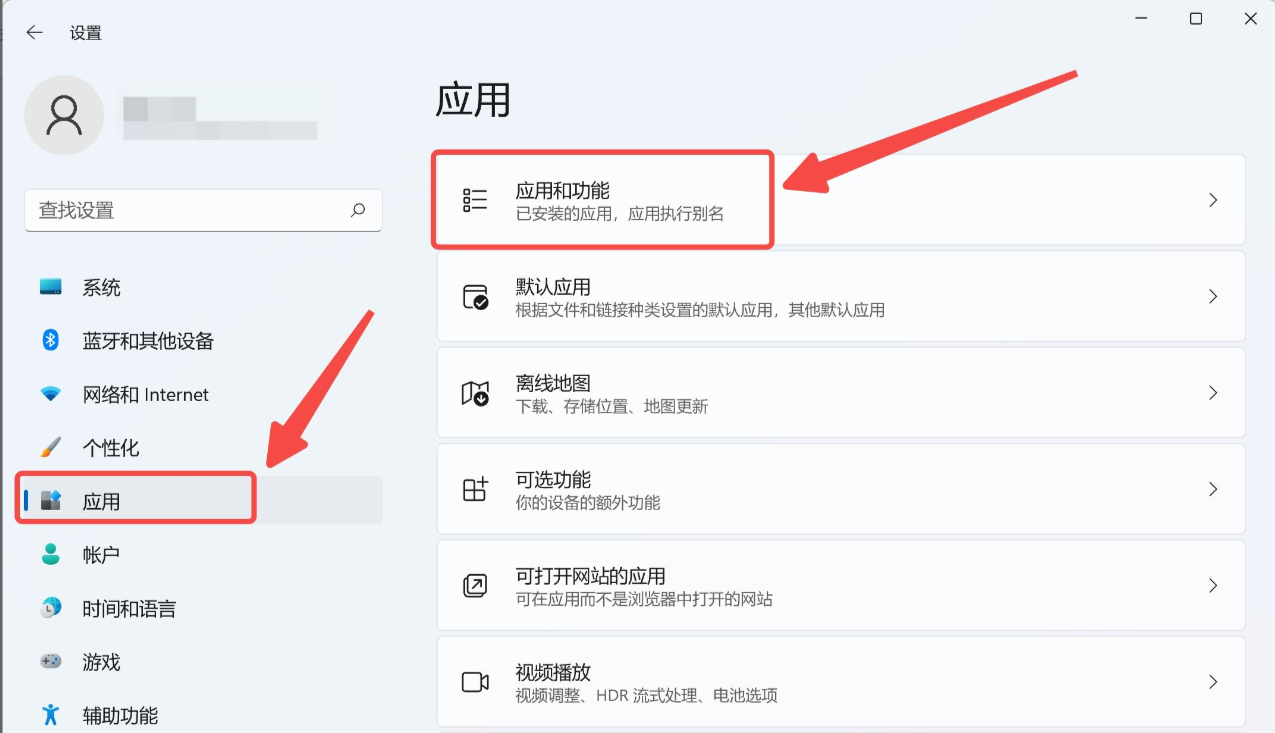Open 网络和 Internet settings

pyautogui.click(x=146, y=394)
